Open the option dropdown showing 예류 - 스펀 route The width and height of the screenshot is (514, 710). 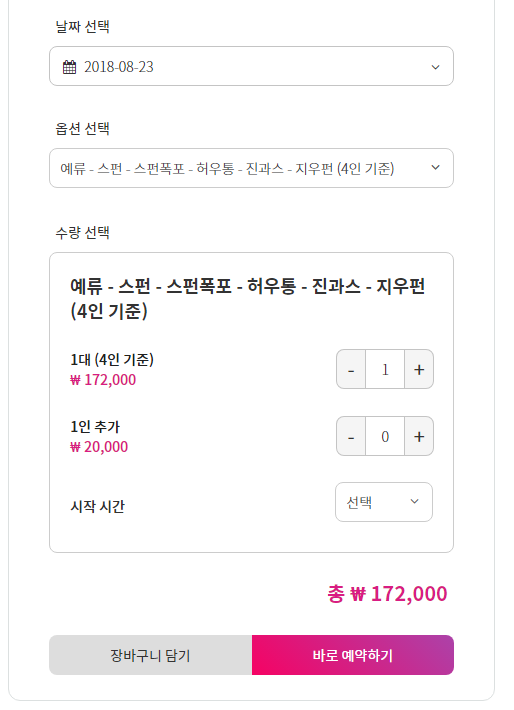pos(251,168)
